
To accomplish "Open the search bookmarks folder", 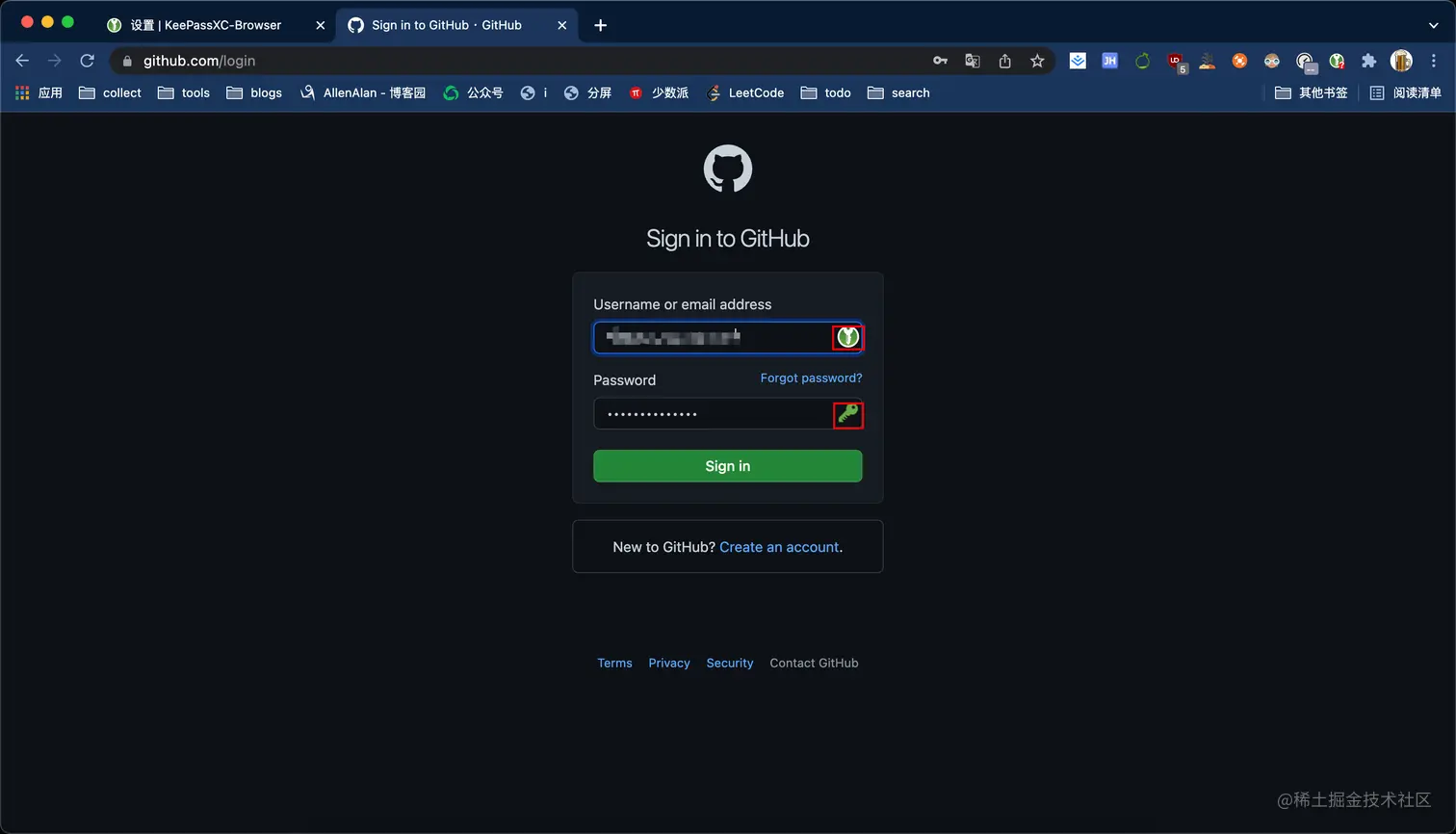I will (898, 93).
